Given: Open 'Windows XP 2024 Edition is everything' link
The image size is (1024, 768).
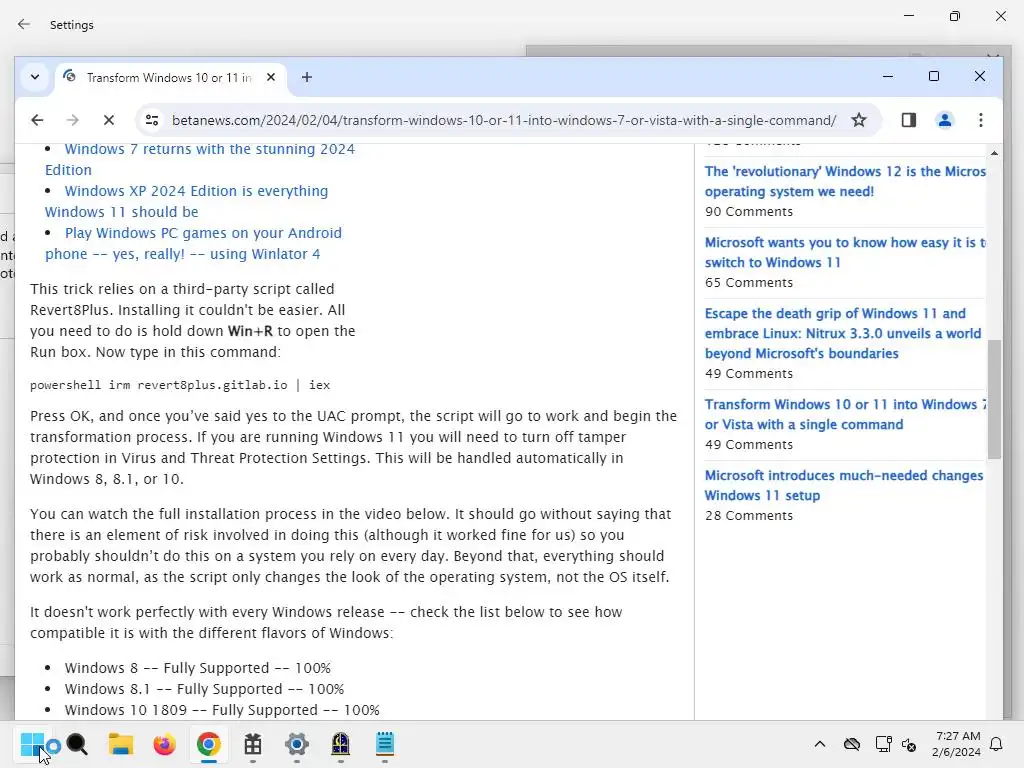Looking at the screenshot, I should (187, 201).
